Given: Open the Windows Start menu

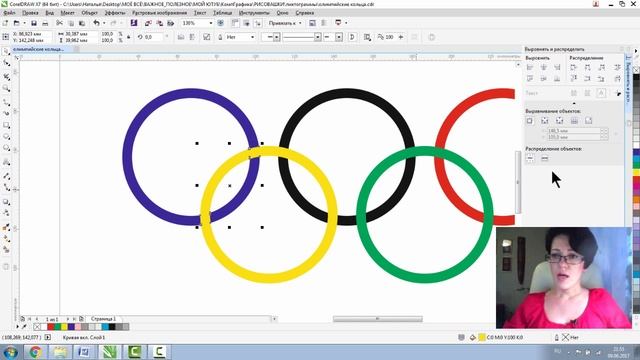Looking at the screenshot, I should [10, 352].
